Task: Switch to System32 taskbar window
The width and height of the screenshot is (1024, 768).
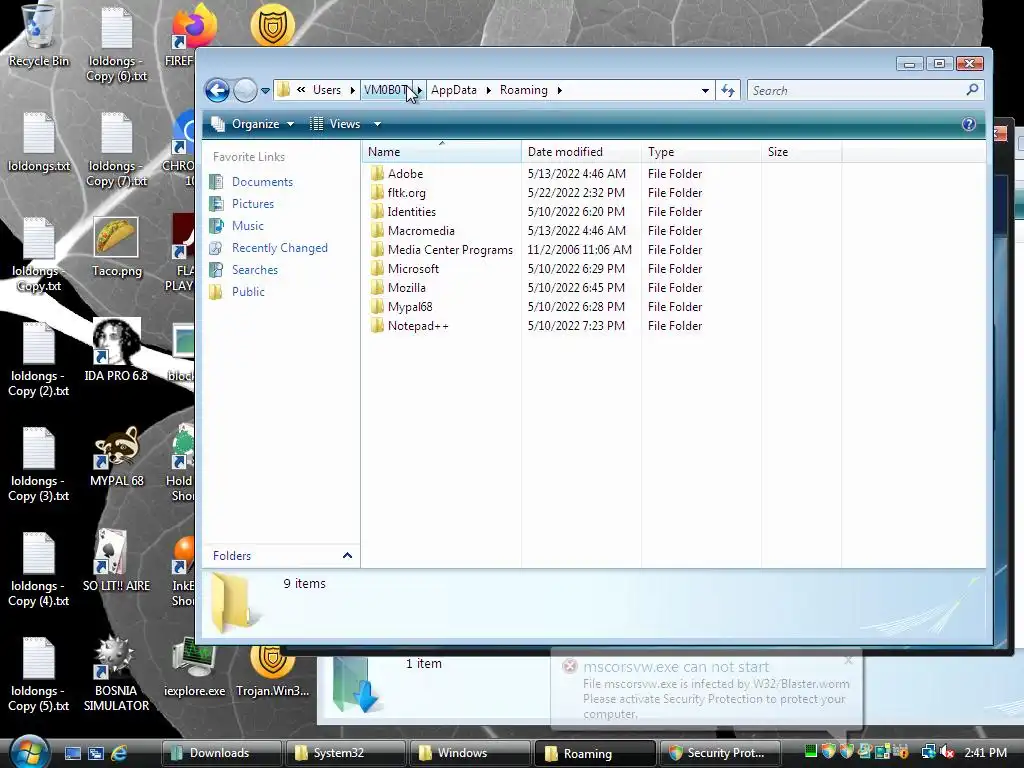Action: 346,753
